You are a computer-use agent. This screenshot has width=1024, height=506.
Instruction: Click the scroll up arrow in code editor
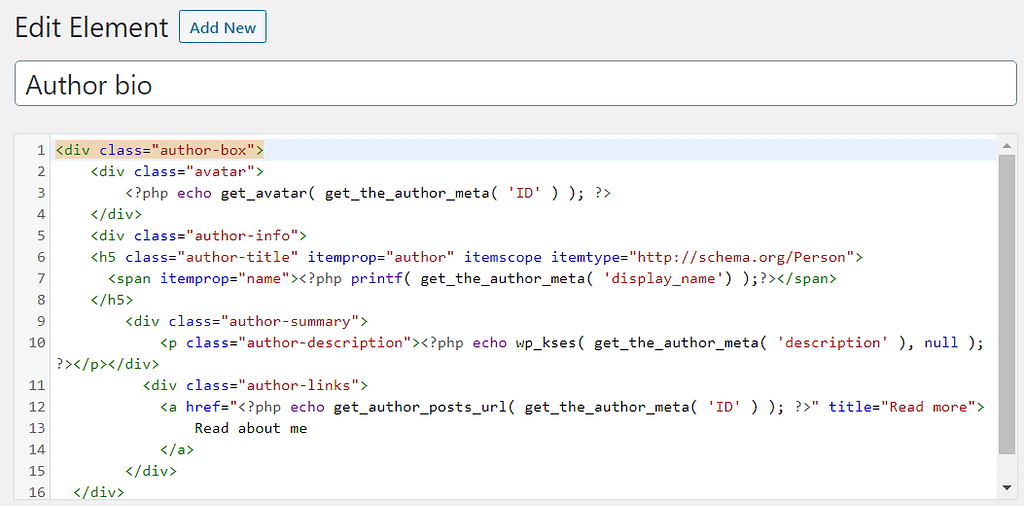pyautogui.click(x=1006, y=145)
